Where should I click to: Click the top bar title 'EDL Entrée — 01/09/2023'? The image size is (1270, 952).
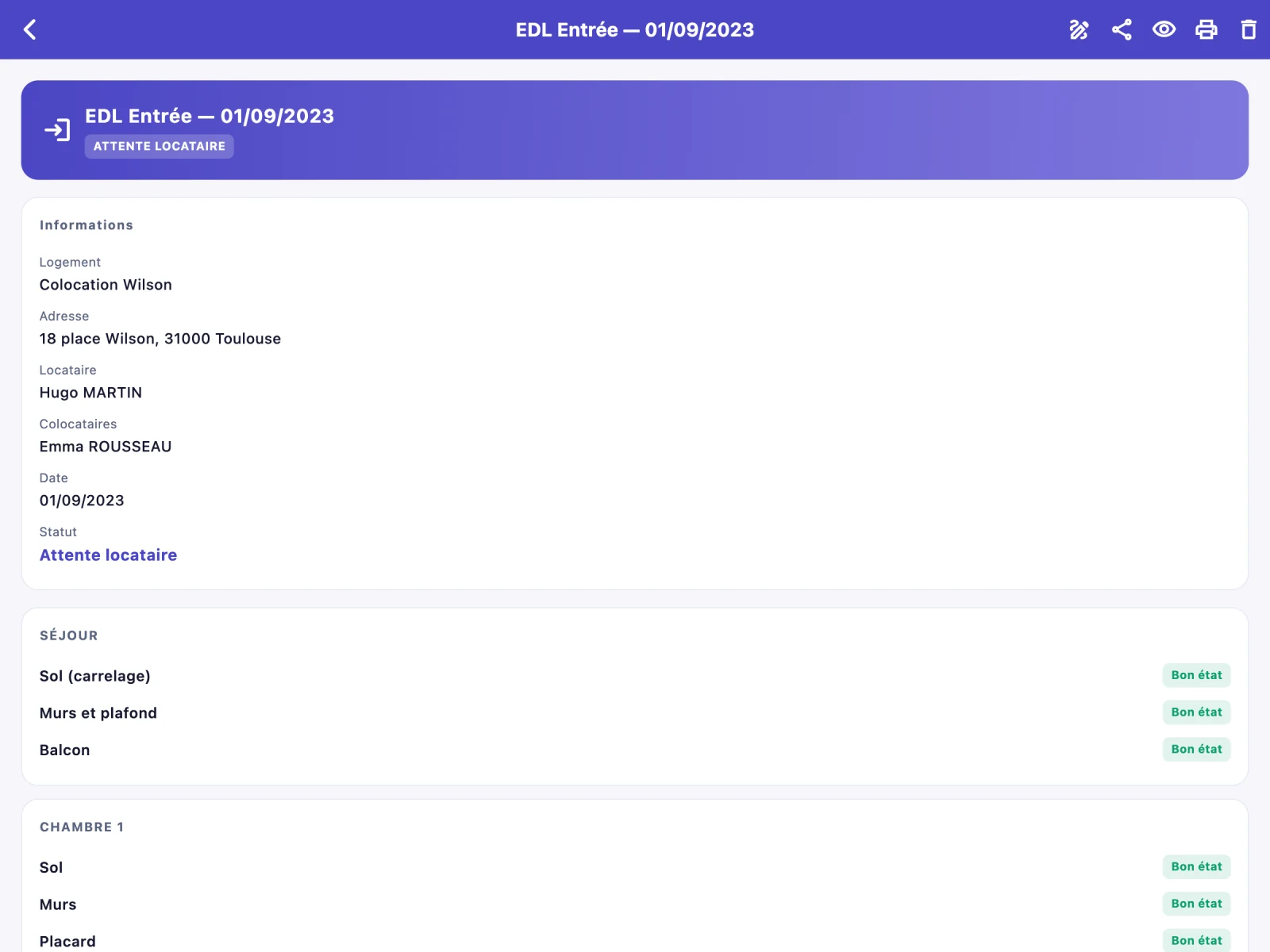(x=635, y=30)
